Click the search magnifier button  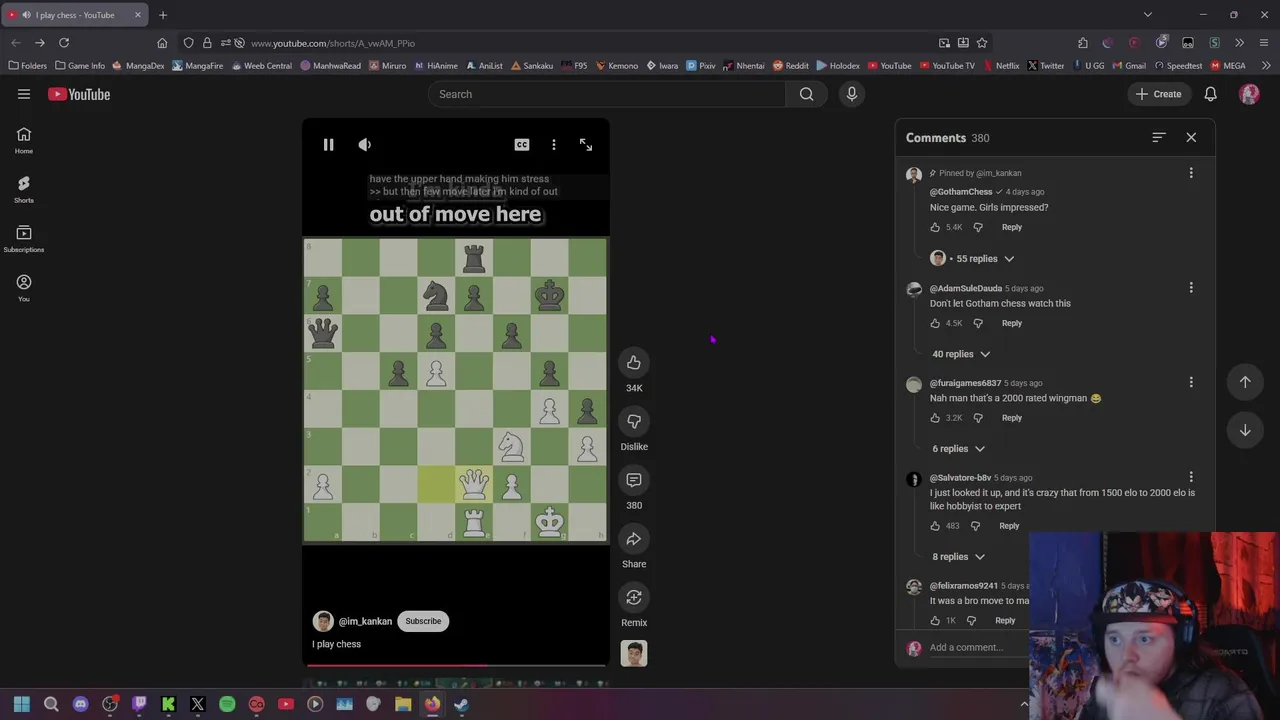pyautogui.click(x=806, y=94)
